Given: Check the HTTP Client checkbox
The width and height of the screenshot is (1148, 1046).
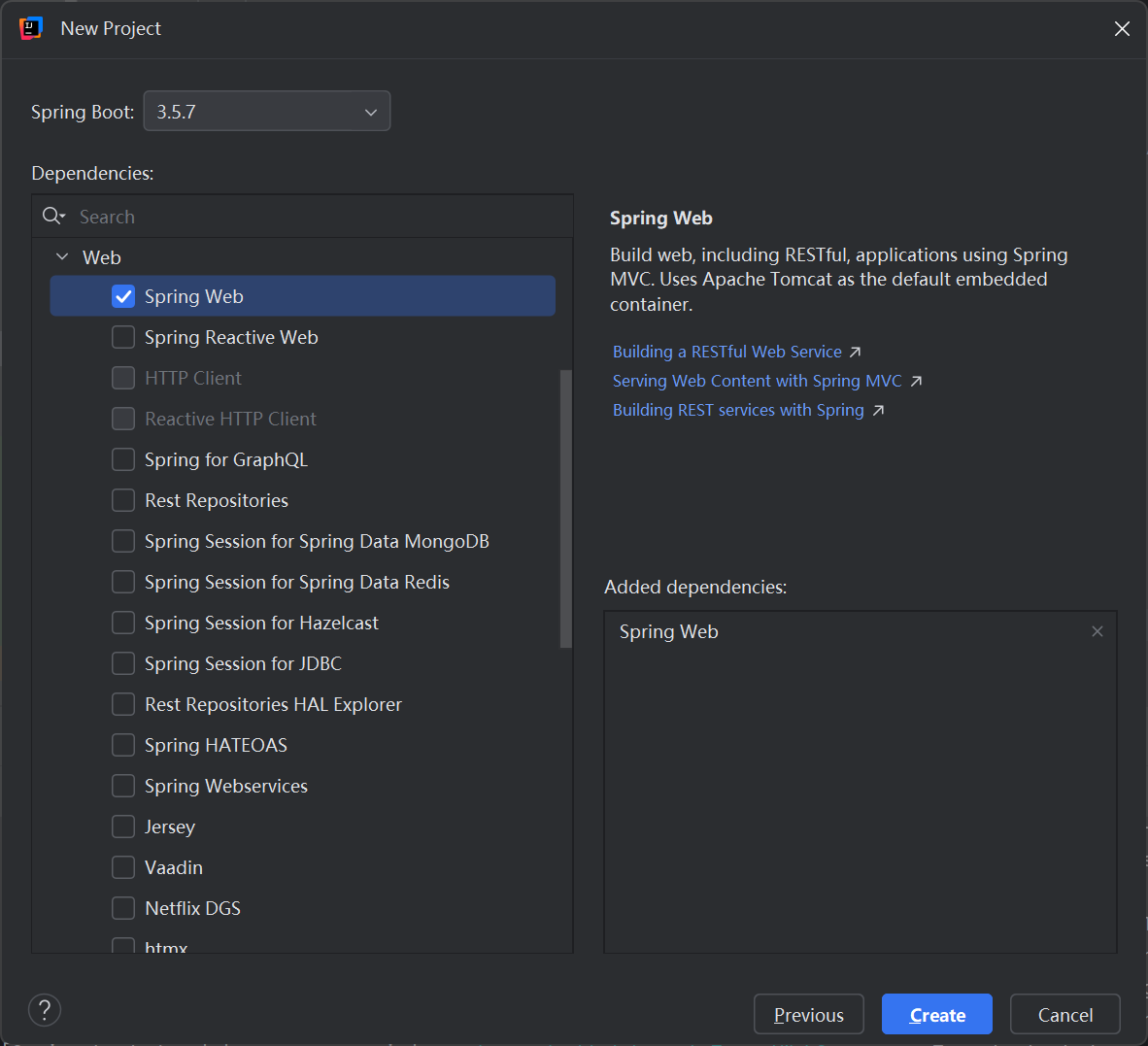Looking at the screenshot, I should pyautogui.click(x=123, y=379).
